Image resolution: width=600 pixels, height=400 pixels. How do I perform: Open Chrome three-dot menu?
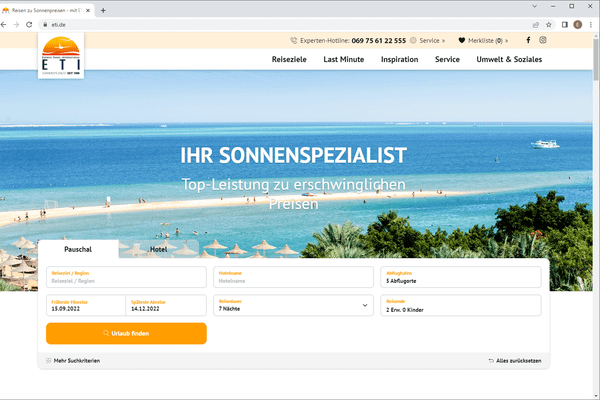coord(591,24)
